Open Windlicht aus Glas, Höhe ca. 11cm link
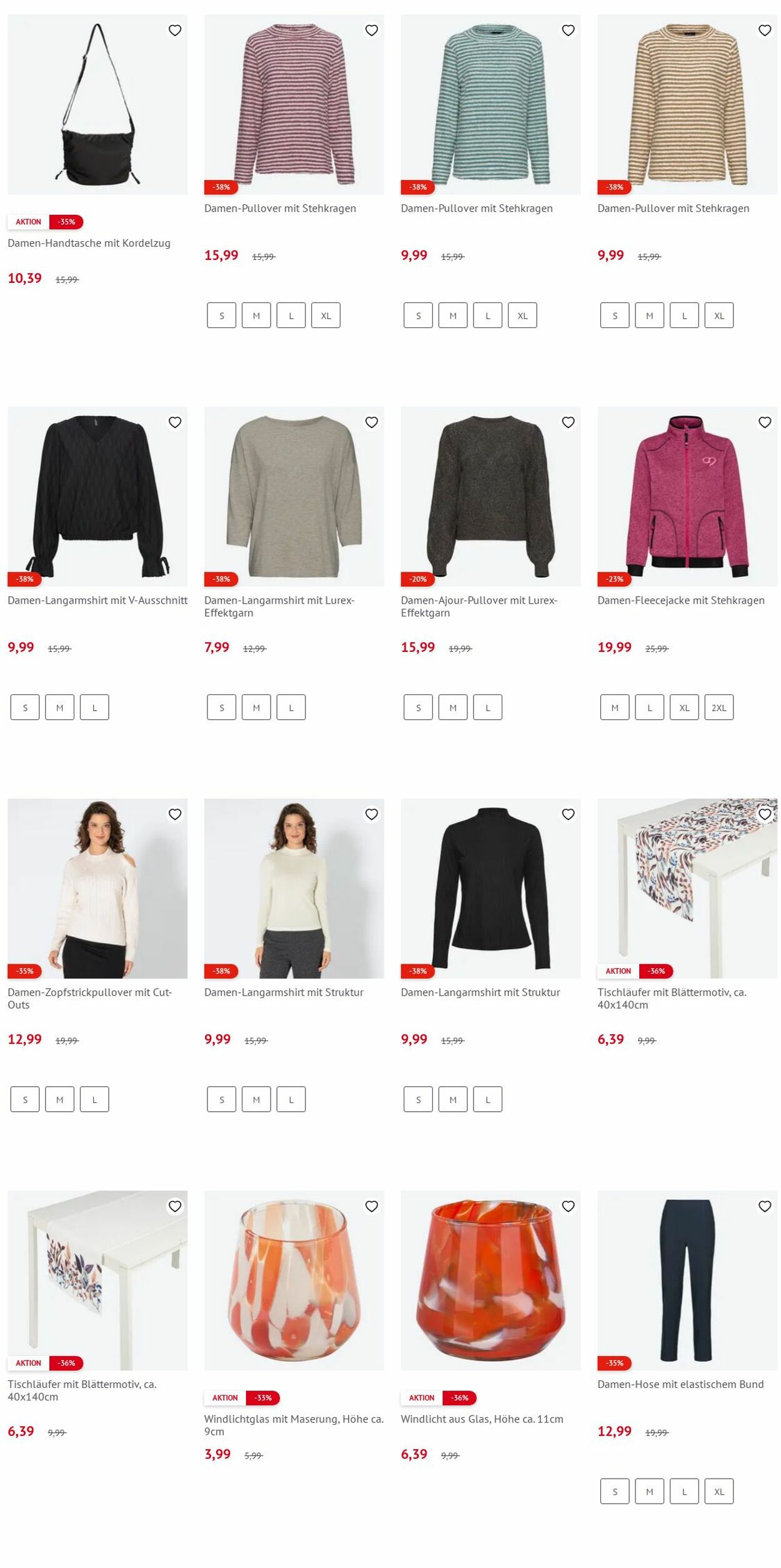 pyautogui.click(x=482, y=1419)
